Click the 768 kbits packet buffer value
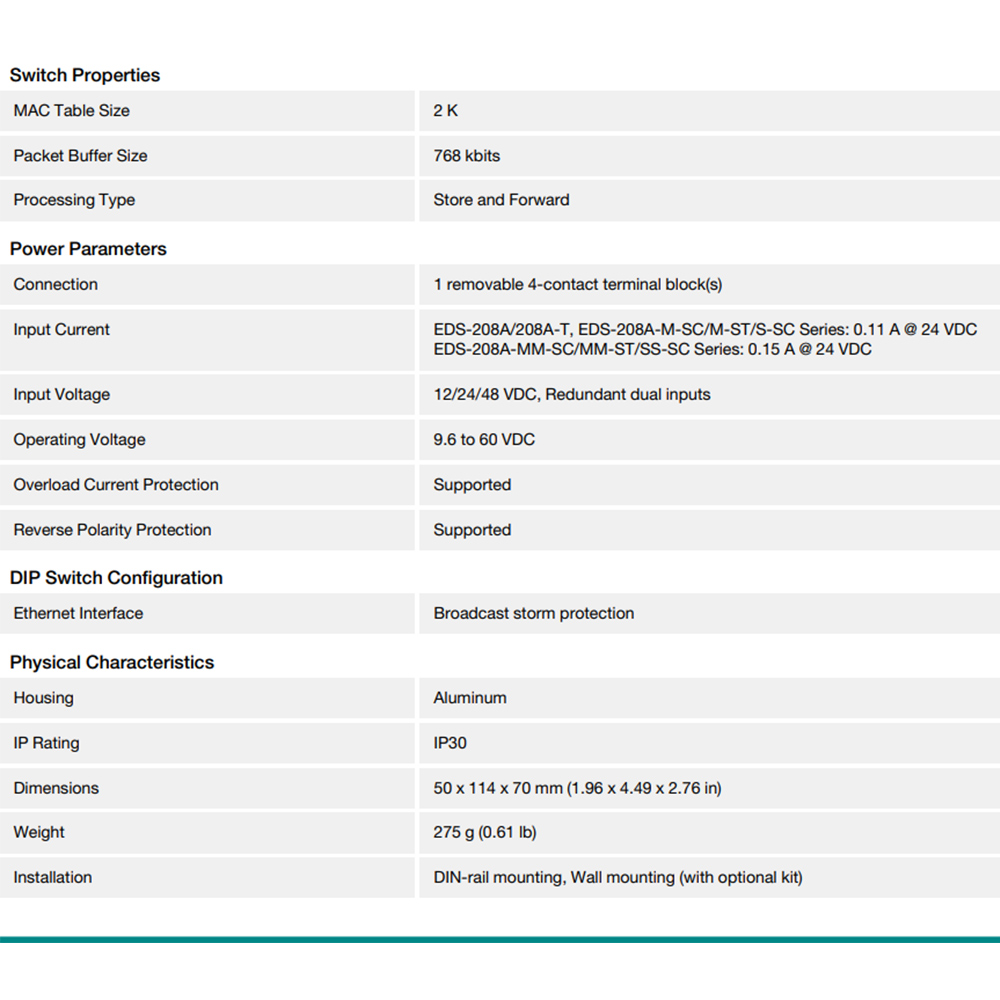Viewport: 1000px width, 1000px height. (x=466, y=156)
